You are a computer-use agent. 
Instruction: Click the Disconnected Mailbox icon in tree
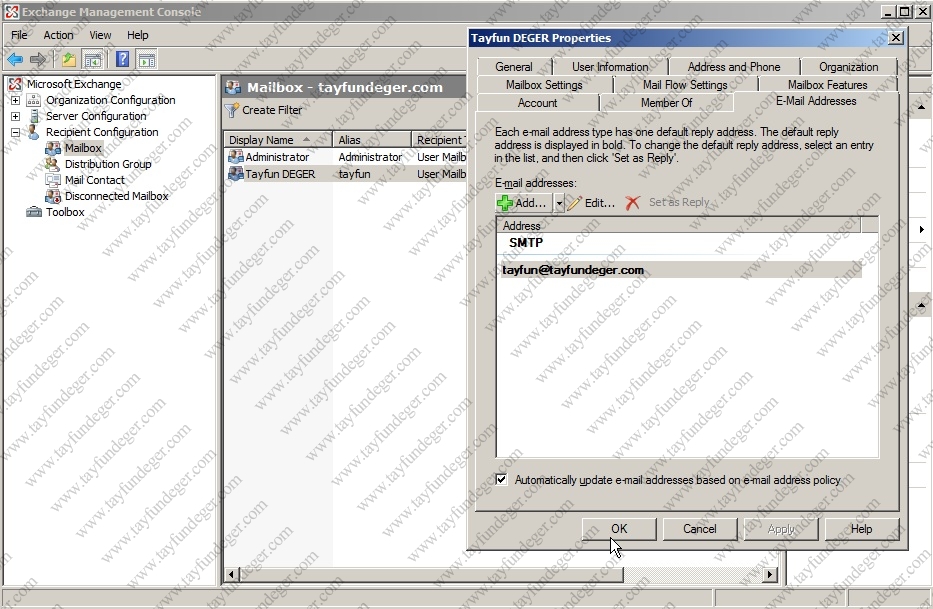[53, 196]
